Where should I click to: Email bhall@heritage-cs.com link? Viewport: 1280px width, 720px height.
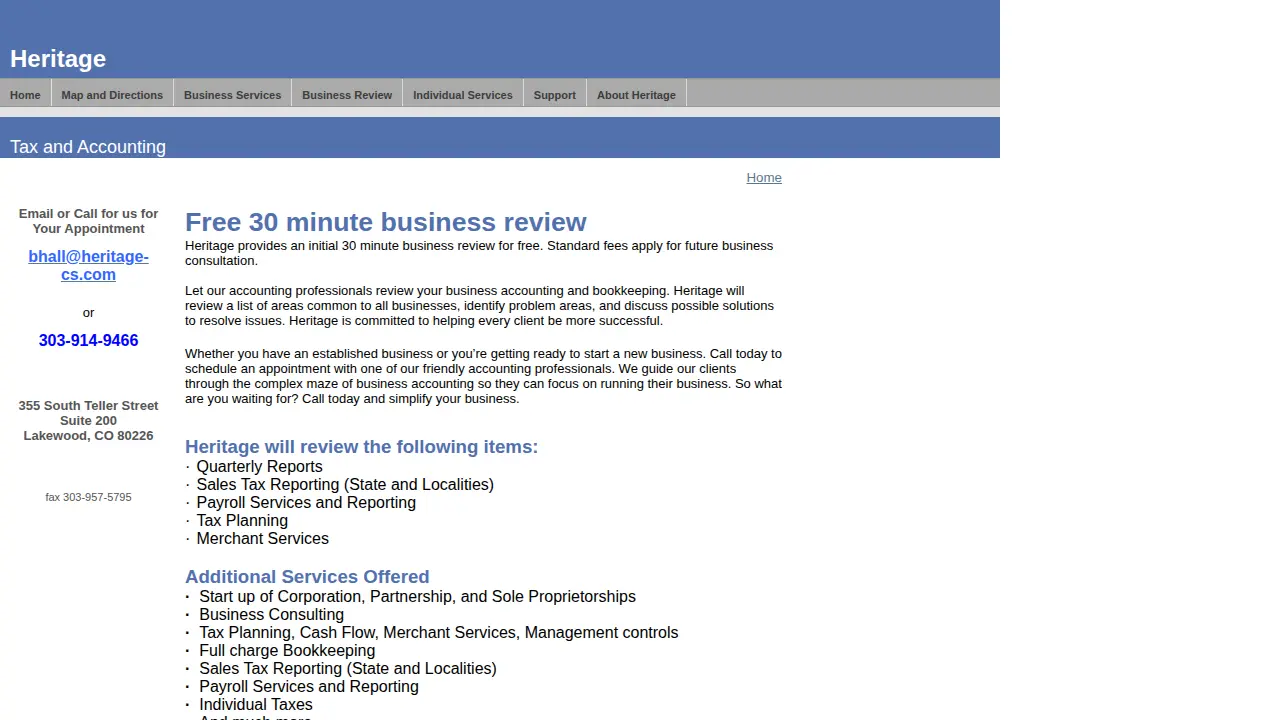click(x=88, y=266)
